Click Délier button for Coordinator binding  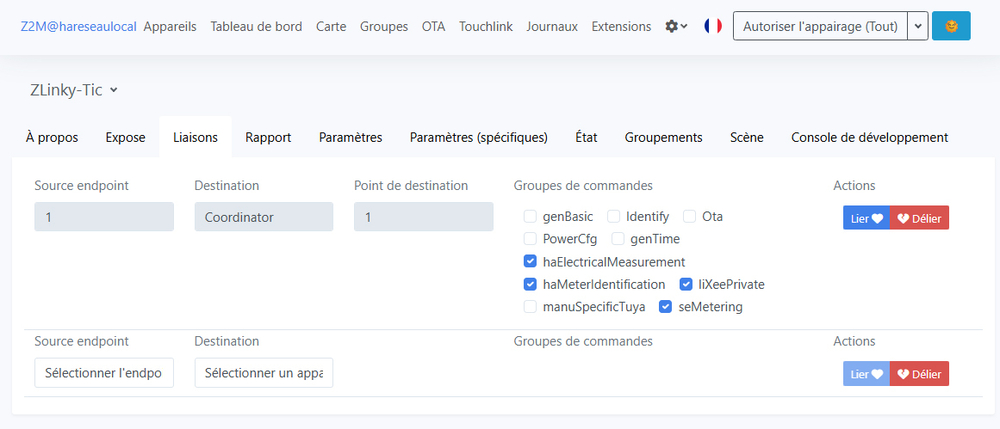[x=919, y=217]
